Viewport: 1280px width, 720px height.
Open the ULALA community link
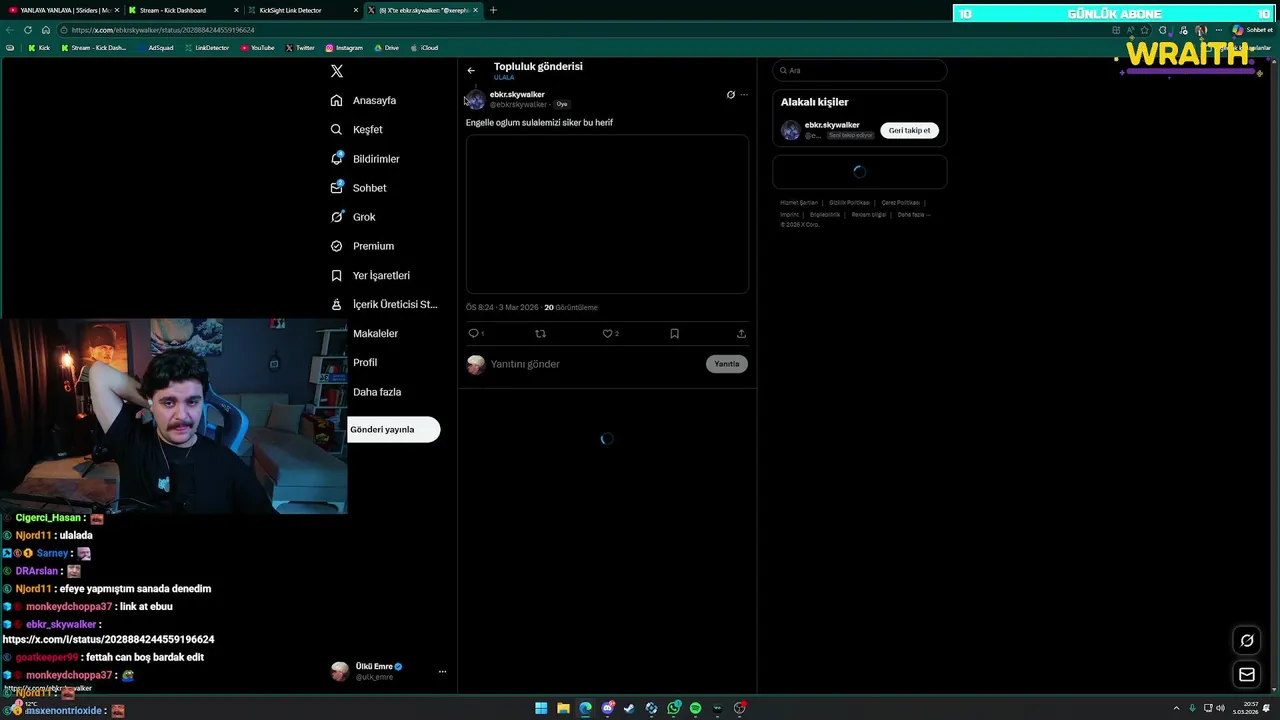coord(504,78)
